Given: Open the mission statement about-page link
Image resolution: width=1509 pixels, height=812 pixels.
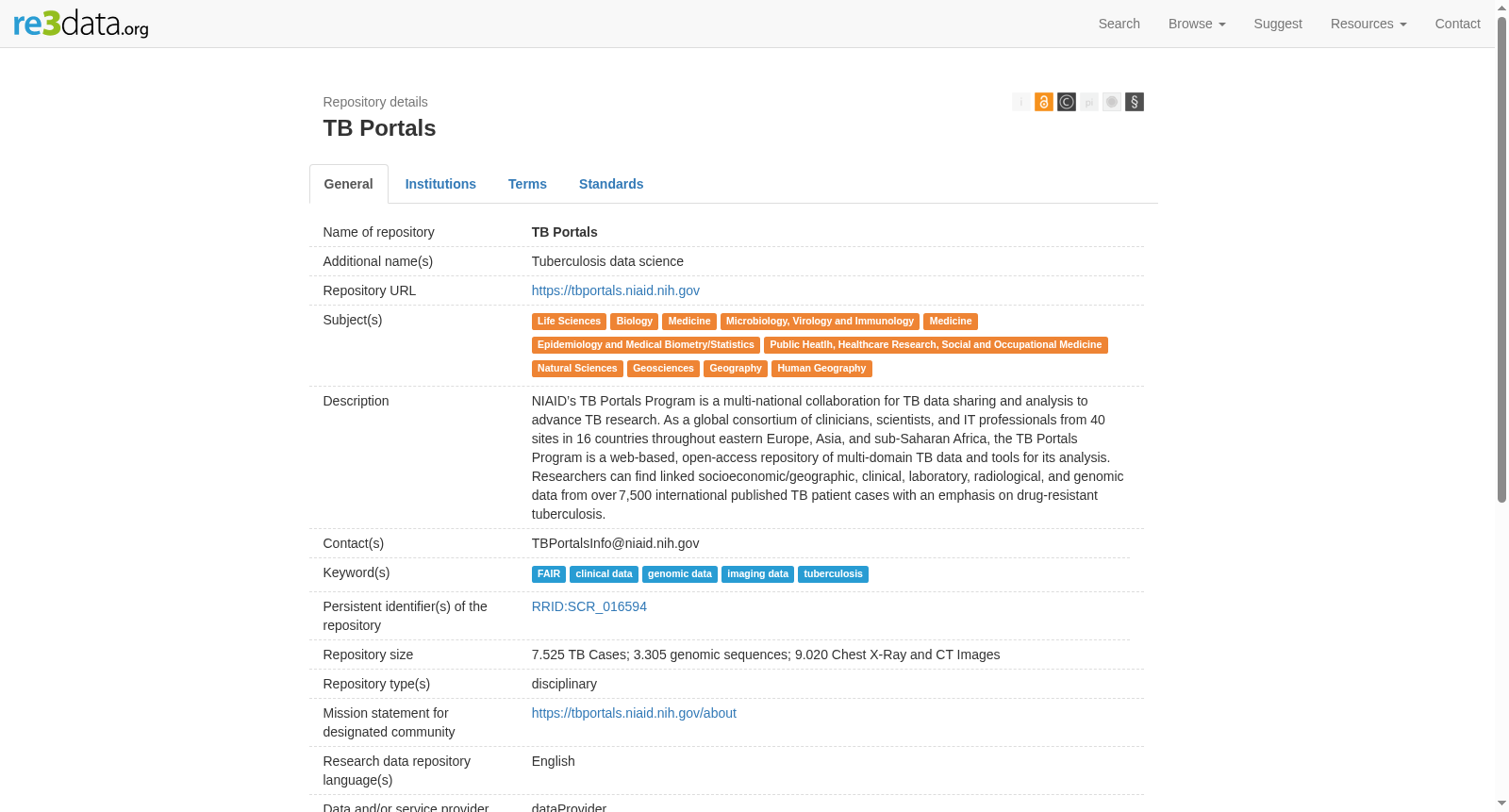Looking at the screenshot, I should pos(634,713).
